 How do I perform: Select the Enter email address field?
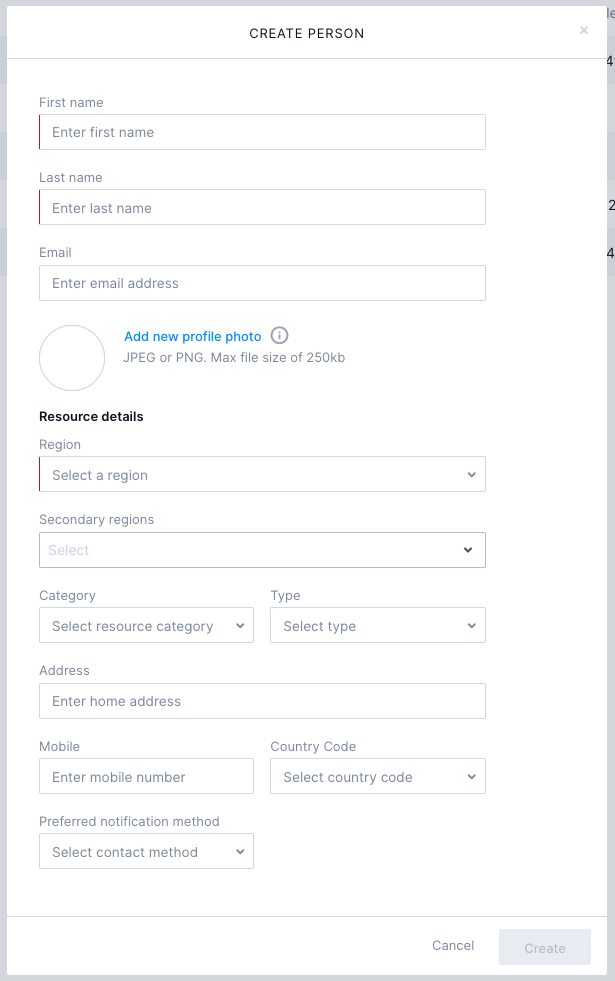point(262,283)
